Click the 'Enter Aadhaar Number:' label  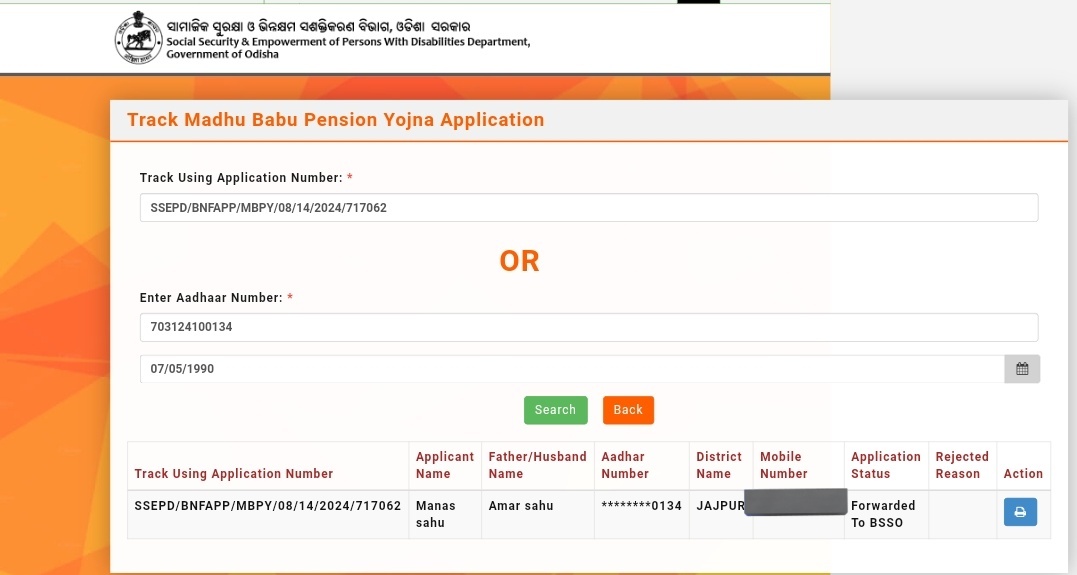pos(211,297)
